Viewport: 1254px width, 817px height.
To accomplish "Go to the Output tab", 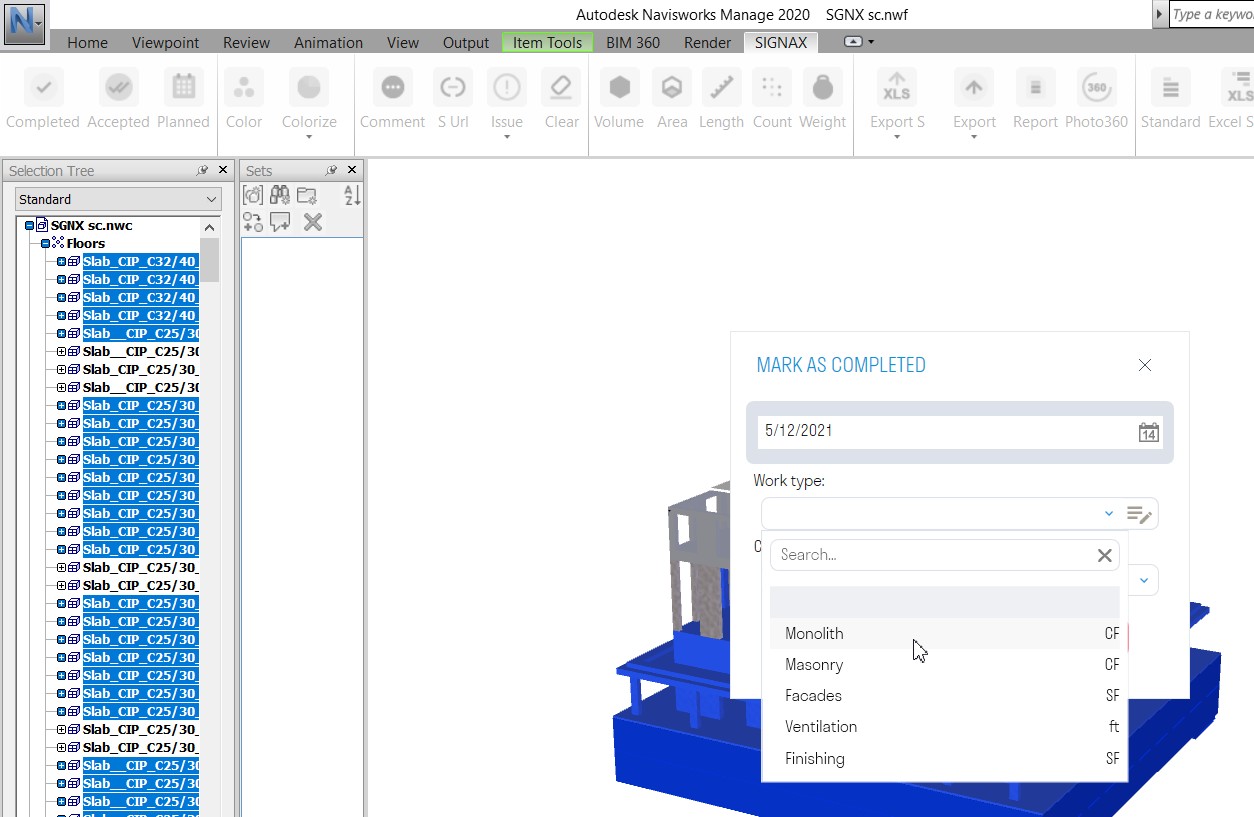I will click(466, 42).
